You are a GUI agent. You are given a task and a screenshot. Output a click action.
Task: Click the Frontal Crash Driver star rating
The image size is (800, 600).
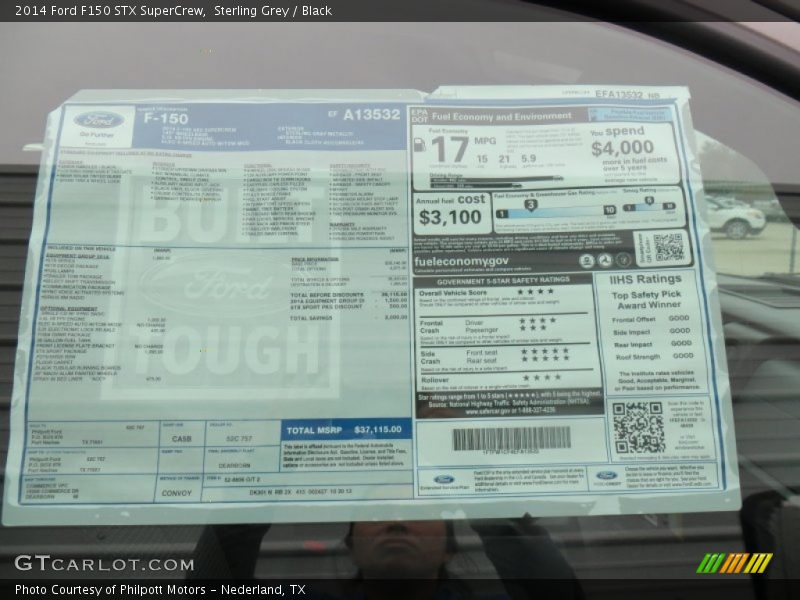(x=537, y=320)
